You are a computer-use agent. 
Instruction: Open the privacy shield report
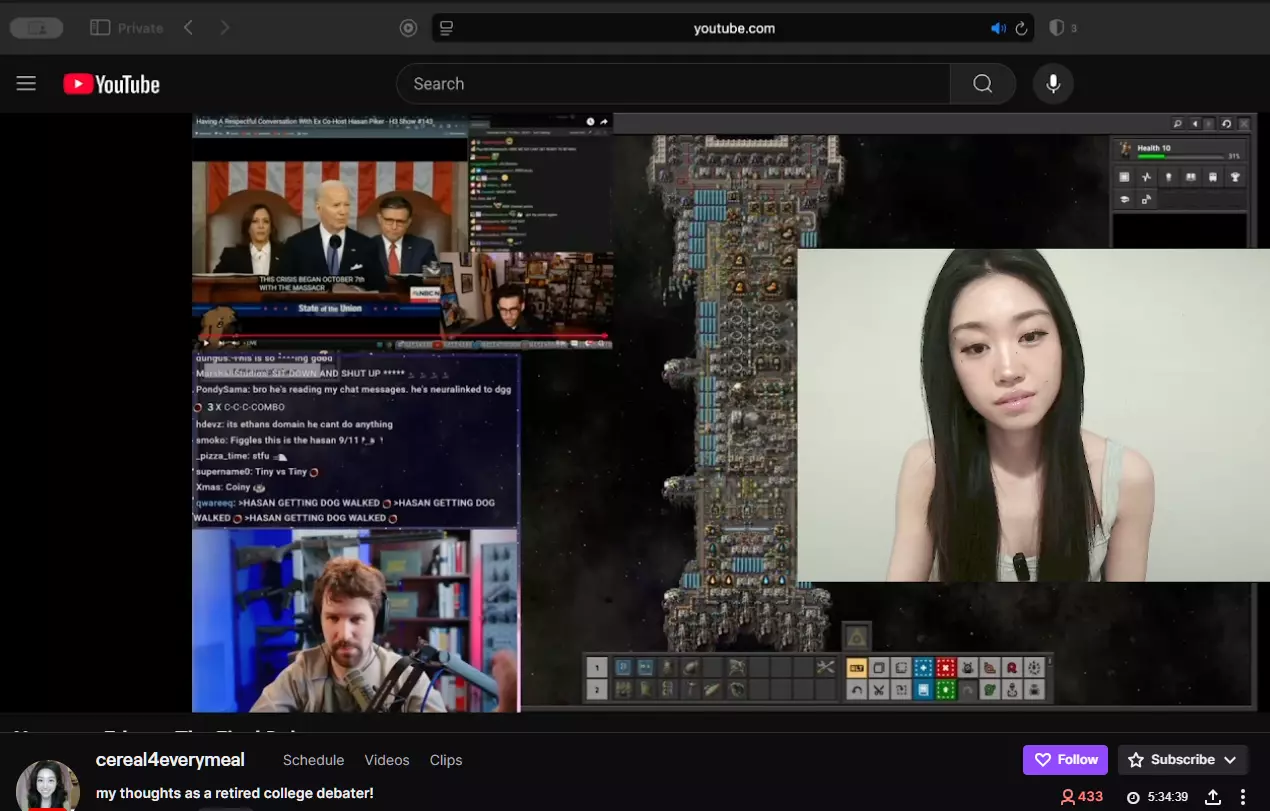point(1056,28)
